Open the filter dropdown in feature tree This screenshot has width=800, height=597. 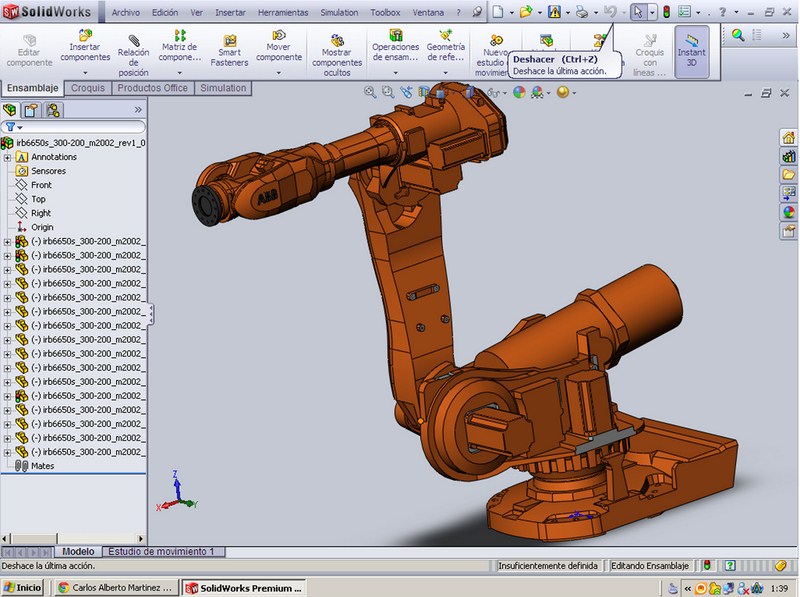(20, 127)
